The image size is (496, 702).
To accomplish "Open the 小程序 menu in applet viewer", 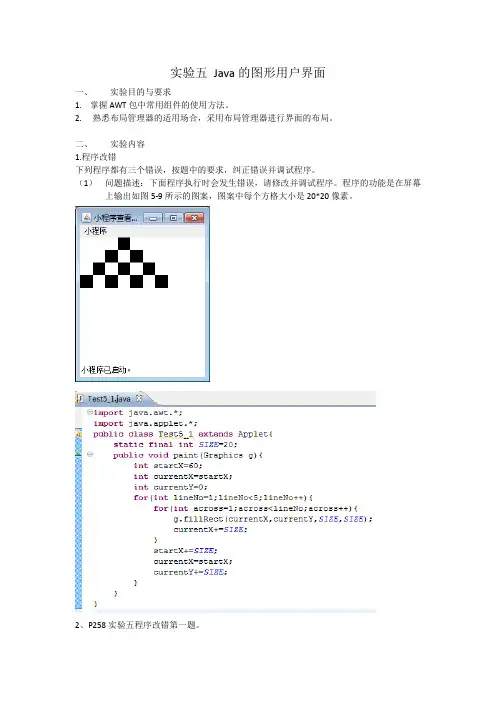I will click(95, 231).
